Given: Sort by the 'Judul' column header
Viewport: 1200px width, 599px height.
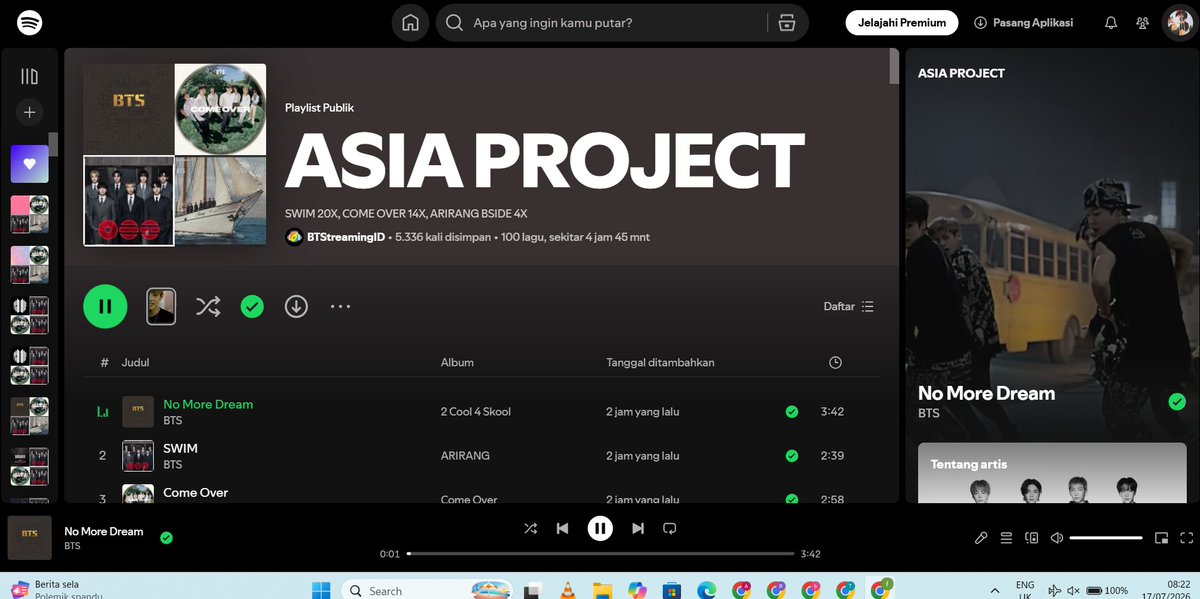Looking at the screenshot, I should click(x=135, y=362).
